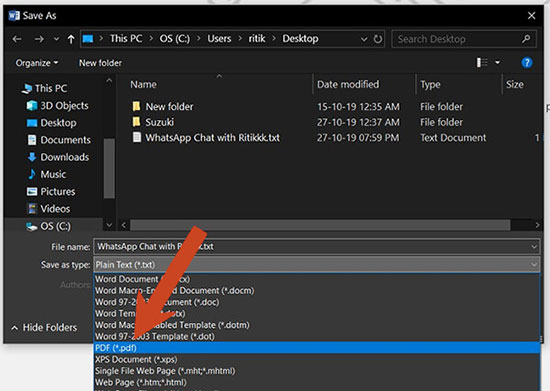The image size is (550, 391).
Task: Collapse the pane with Hide Folders
Action: pyautogui.click(x=44, y=328)
